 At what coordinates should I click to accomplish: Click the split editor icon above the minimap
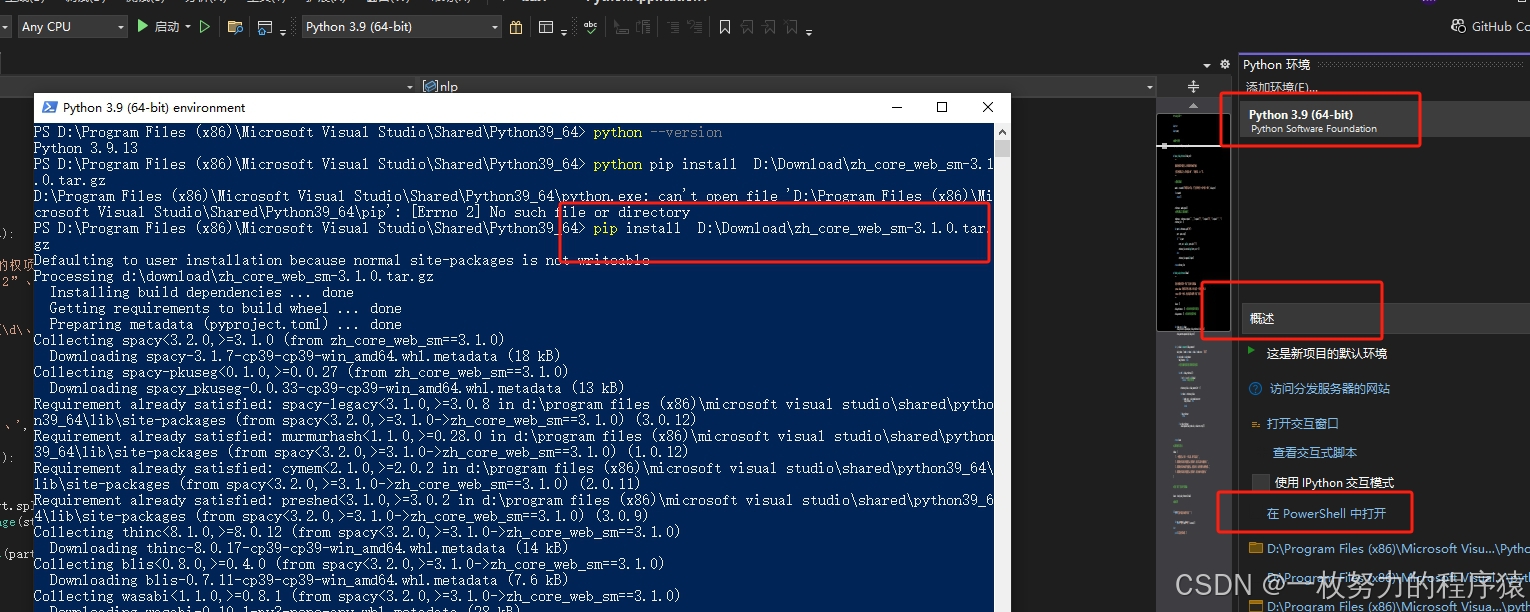click(1194, 86)
